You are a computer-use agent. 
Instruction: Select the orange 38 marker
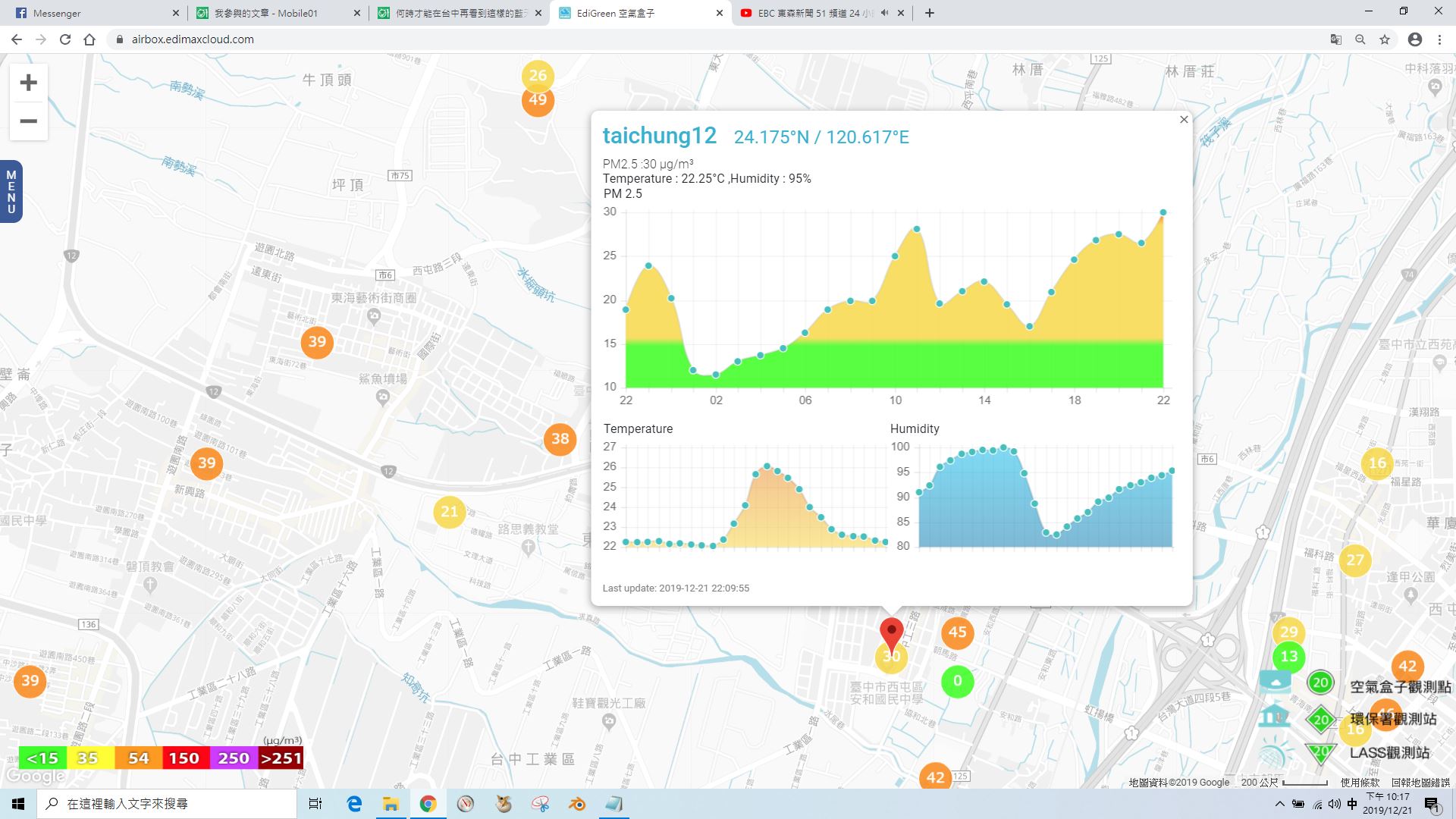point(560,439)
